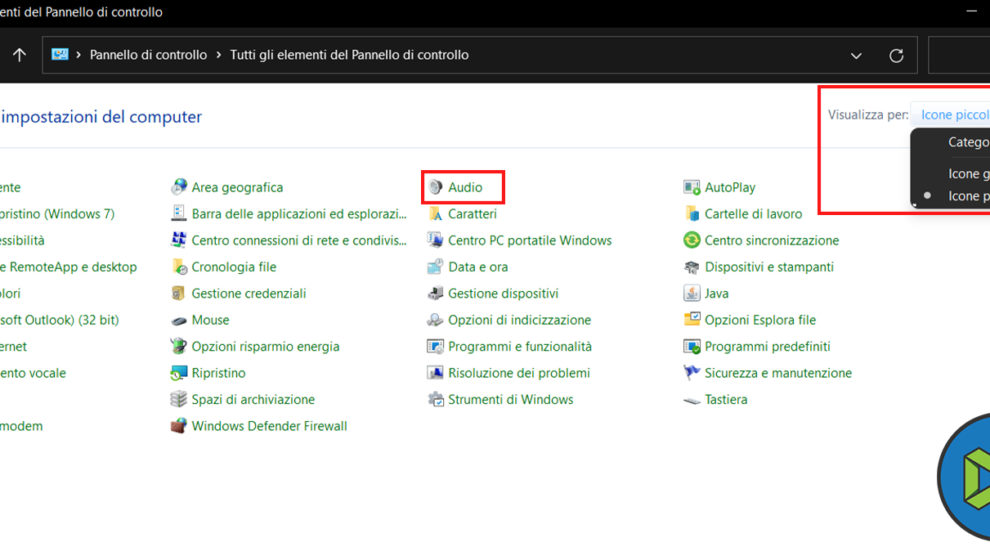
Task: Open the Windows Defender Firewall icon
Action: click(x=179, y=425)
